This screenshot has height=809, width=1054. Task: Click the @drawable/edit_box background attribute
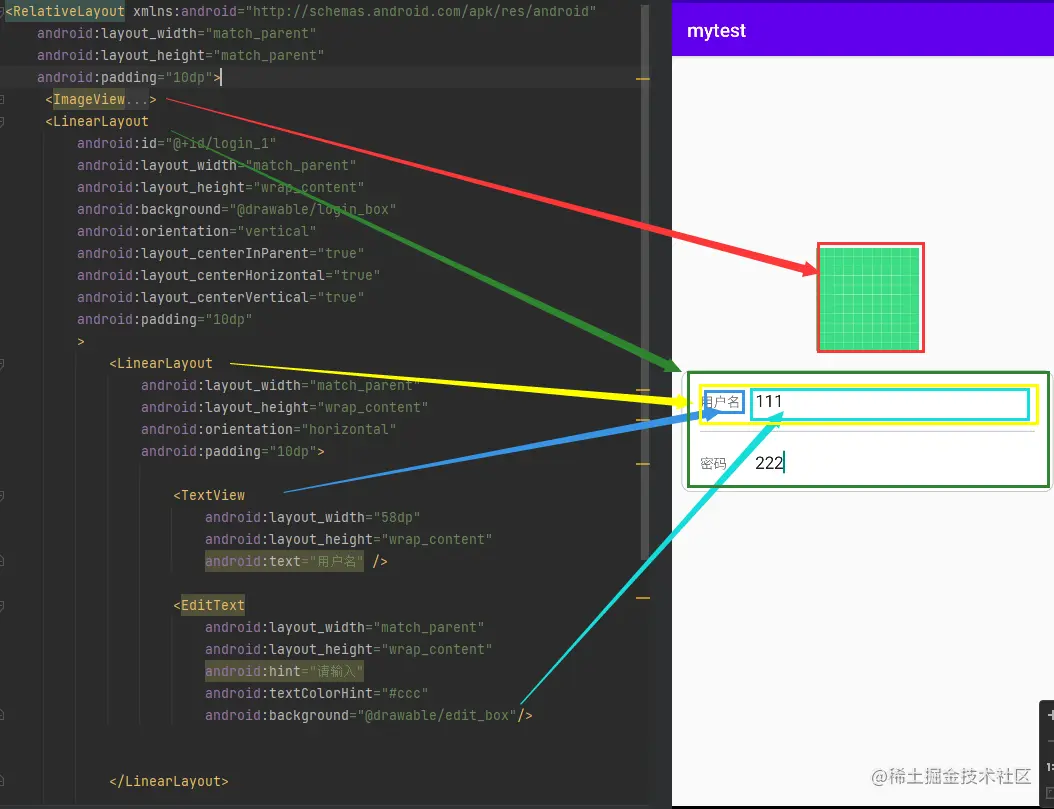(x=360, y=716)
